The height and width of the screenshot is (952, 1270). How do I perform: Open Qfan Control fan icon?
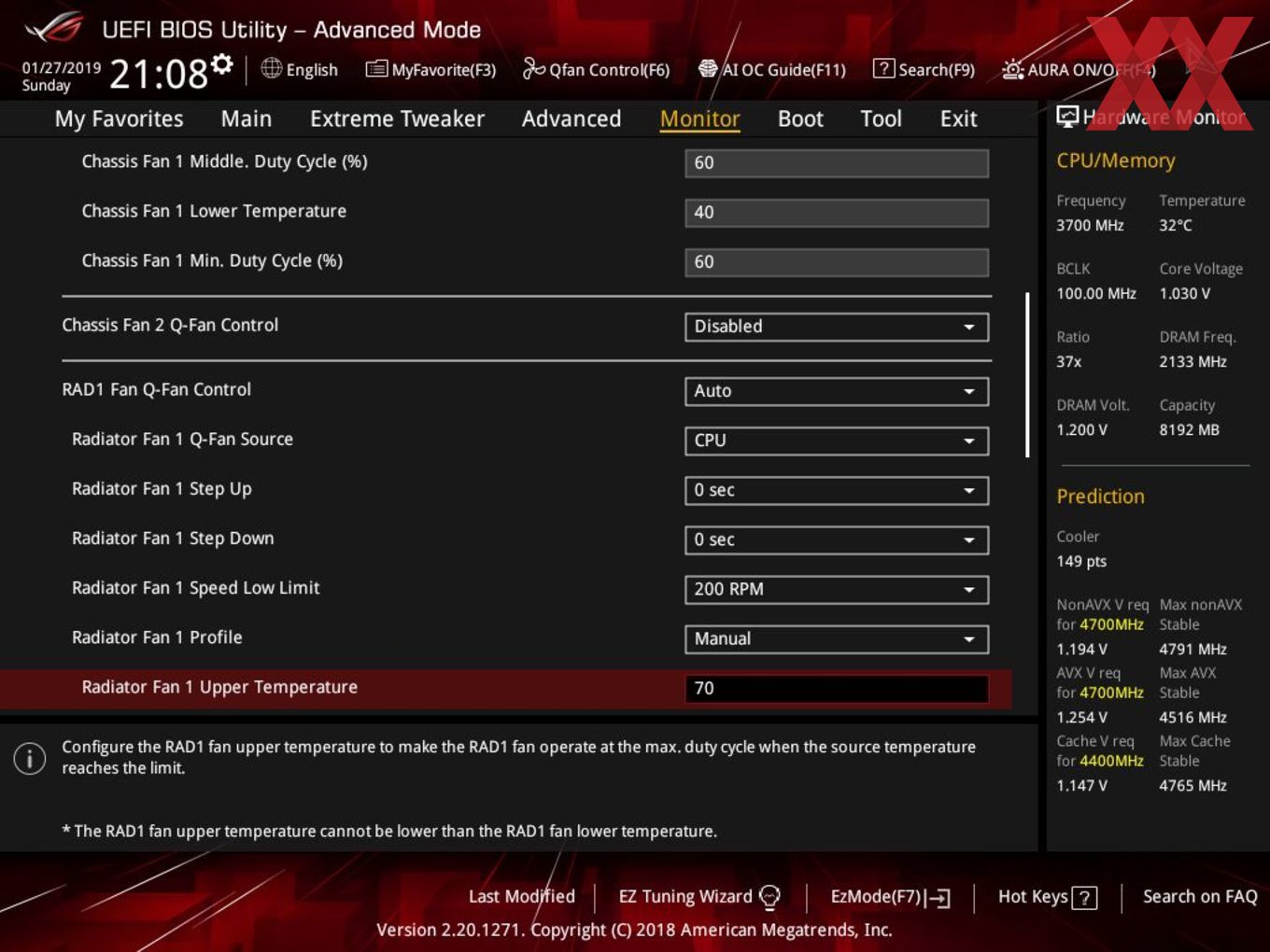tap(533, 68)
